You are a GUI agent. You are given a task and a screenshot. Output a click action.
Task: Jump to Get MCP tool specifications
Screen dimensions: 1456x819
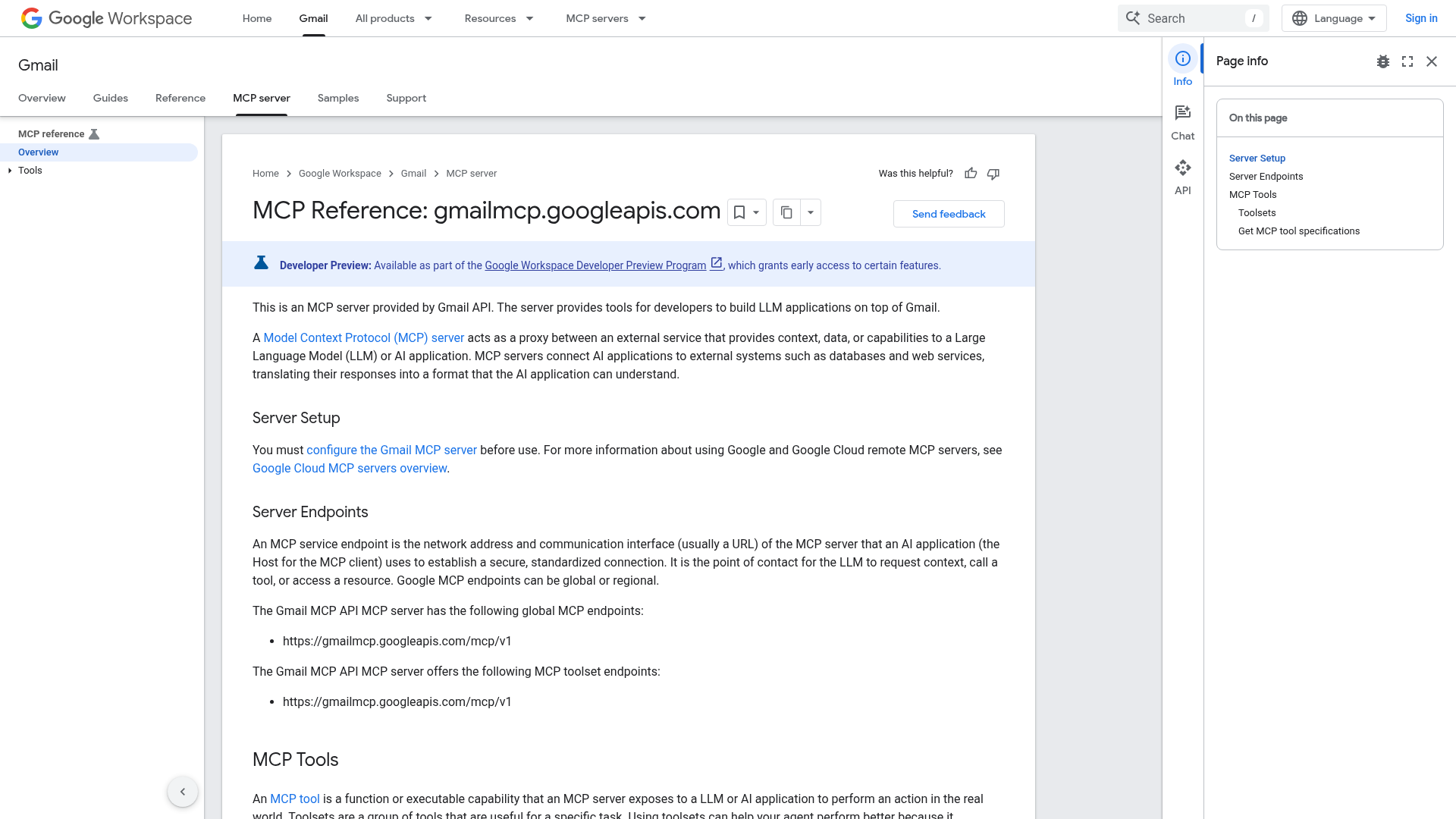pos(1299,231)
